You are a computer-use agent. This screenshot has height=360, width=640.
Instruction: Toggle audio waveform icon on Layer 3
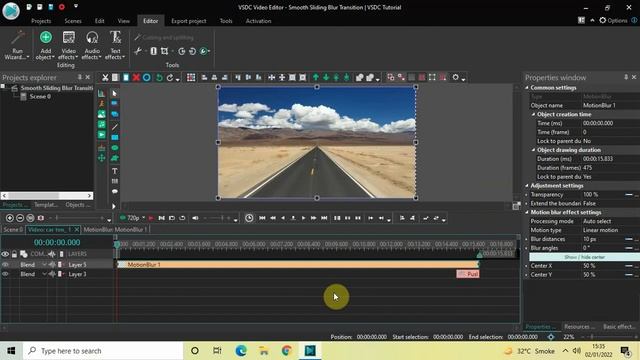[52, 274]
